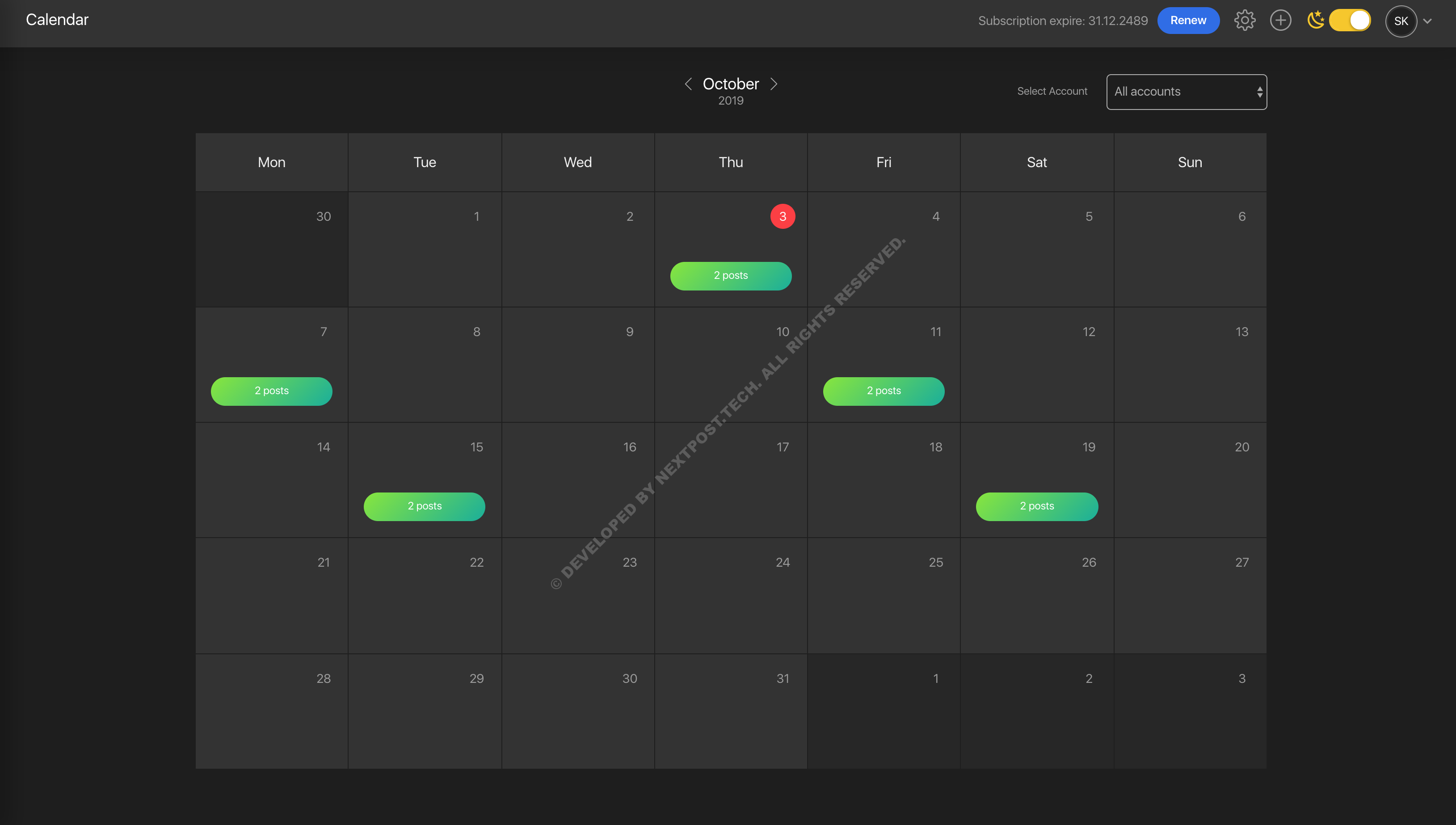Screen dimensions: 1456x825
Task: Open 2 posts on October 3
Action: click(x=731, y=276)
